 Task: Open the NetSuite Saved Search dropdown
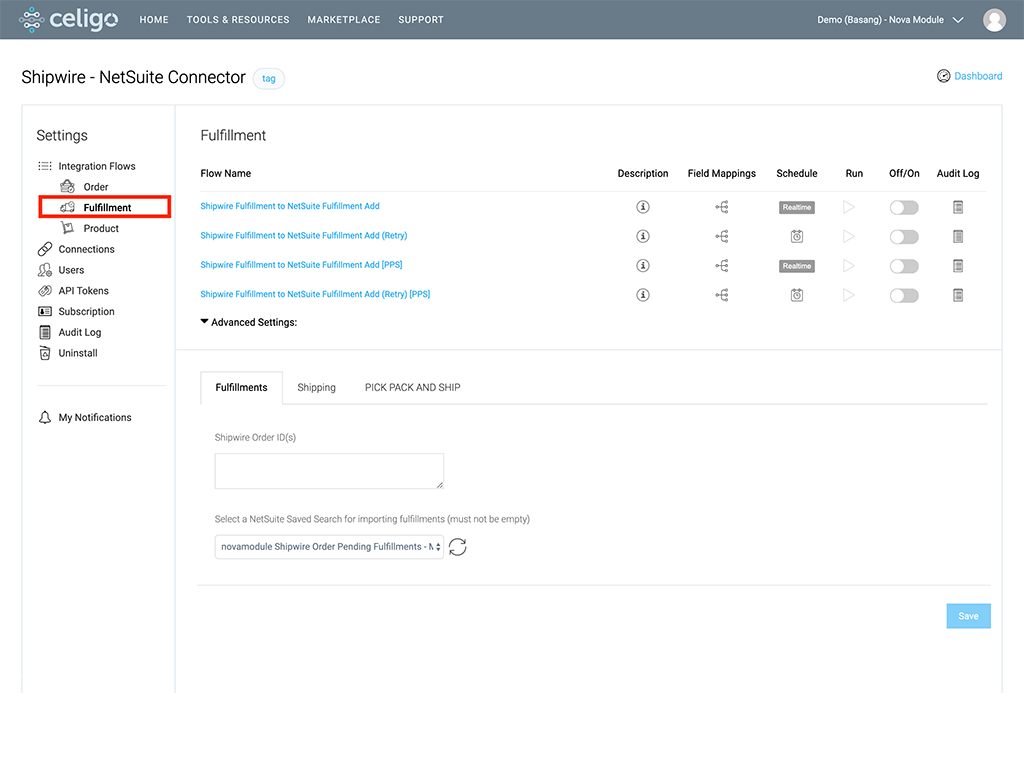pyautogui.click(x=329, y=547)
